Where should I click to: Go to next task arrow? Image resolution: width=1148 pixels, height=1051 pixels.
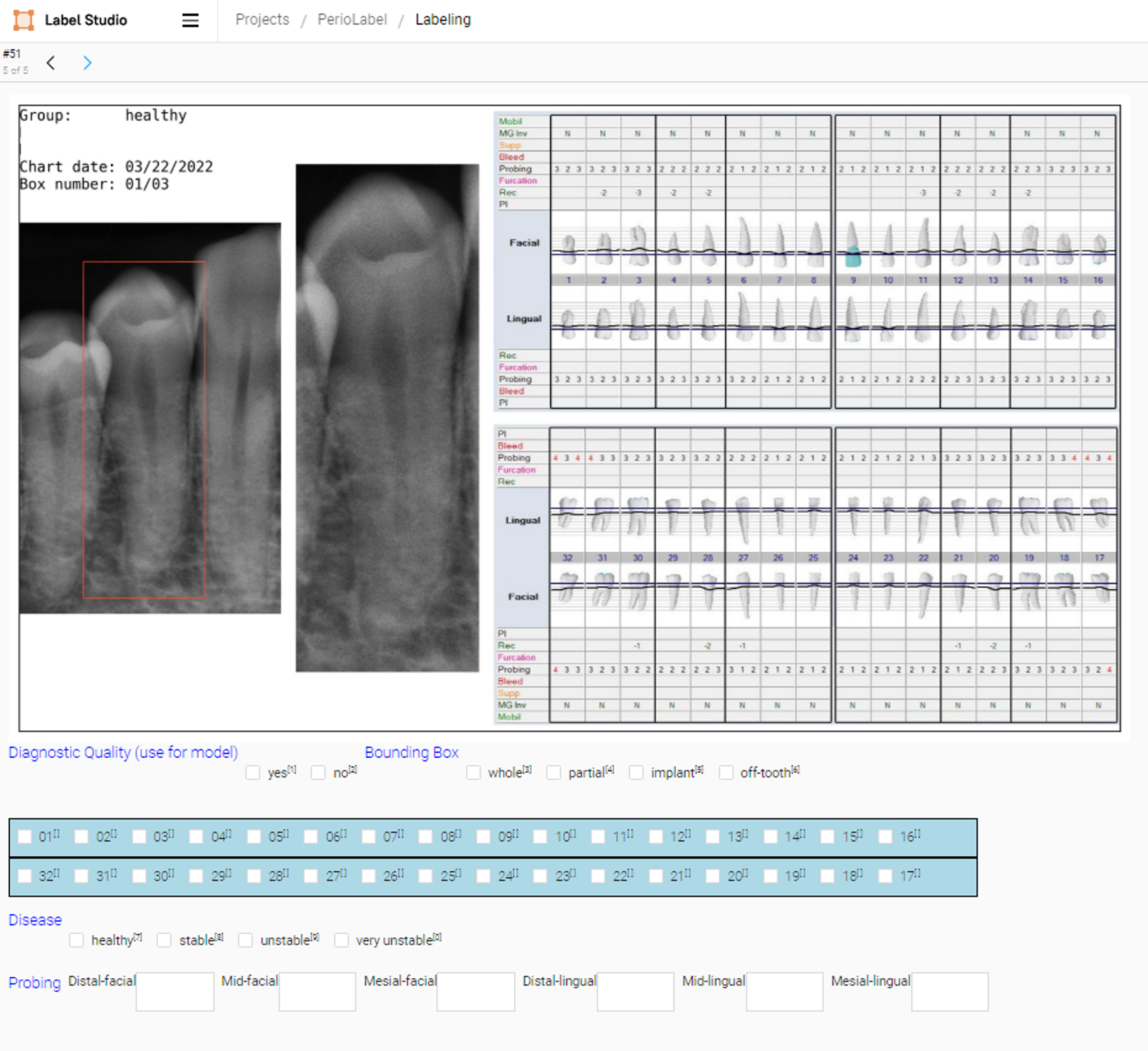click(x=87, y=63)
